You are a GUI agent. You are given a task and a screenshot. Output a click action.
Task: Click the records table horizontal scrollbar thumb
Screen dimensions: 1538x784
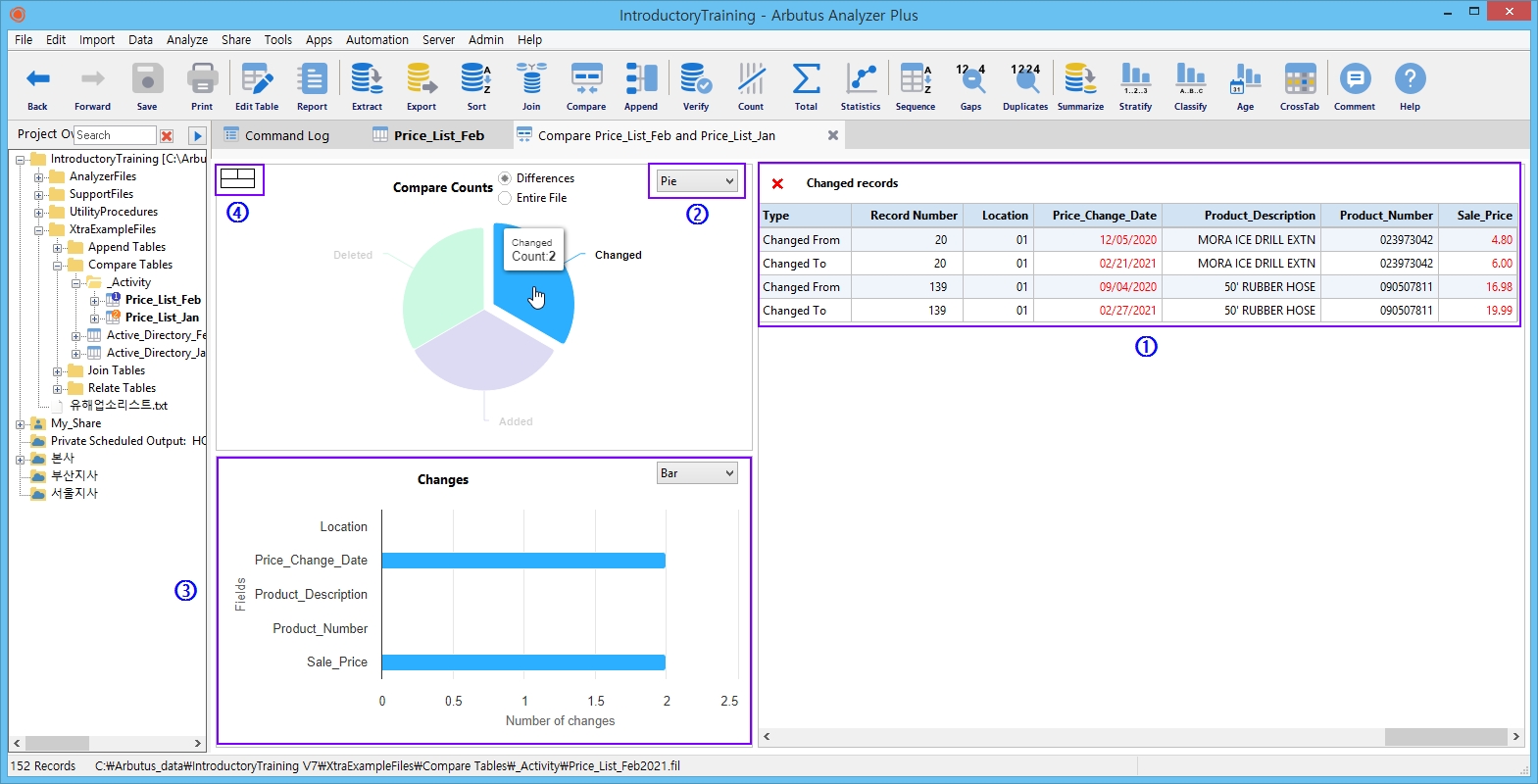tap(1445, 737)
